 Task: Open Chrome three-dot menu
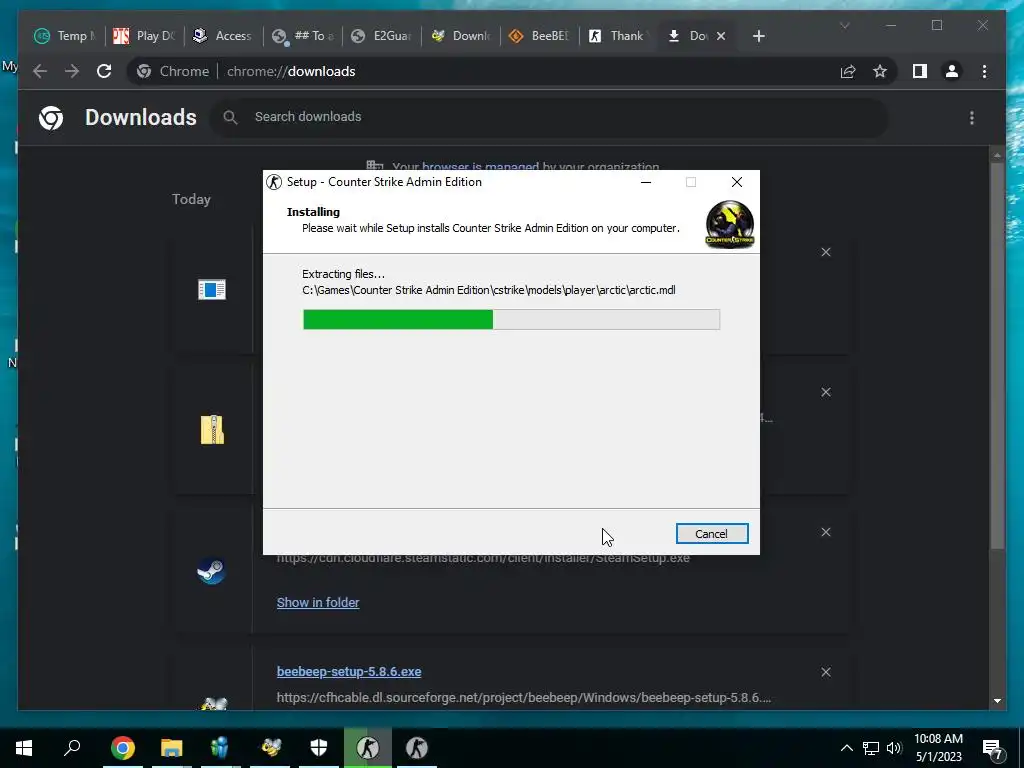point(984,71)
